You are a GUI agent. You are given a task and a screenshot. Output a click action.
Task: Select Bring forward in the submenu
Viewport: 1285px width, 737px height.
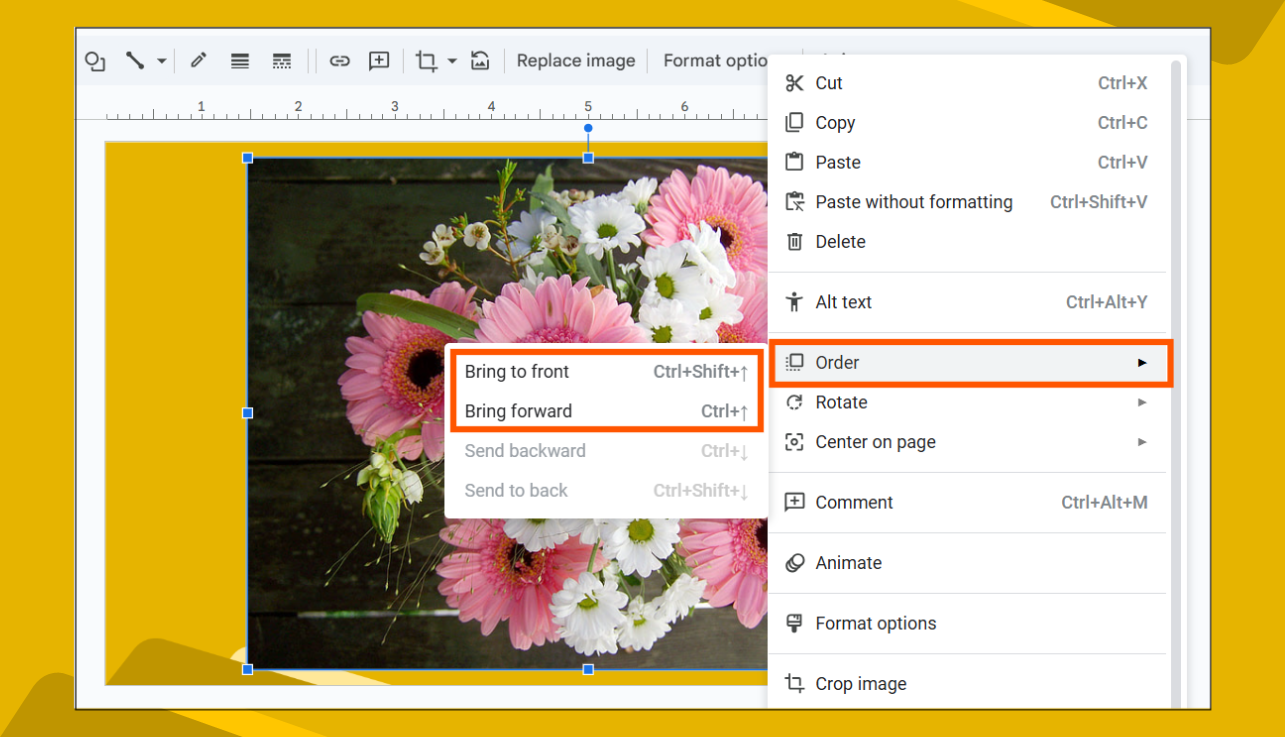coord(517,411)
